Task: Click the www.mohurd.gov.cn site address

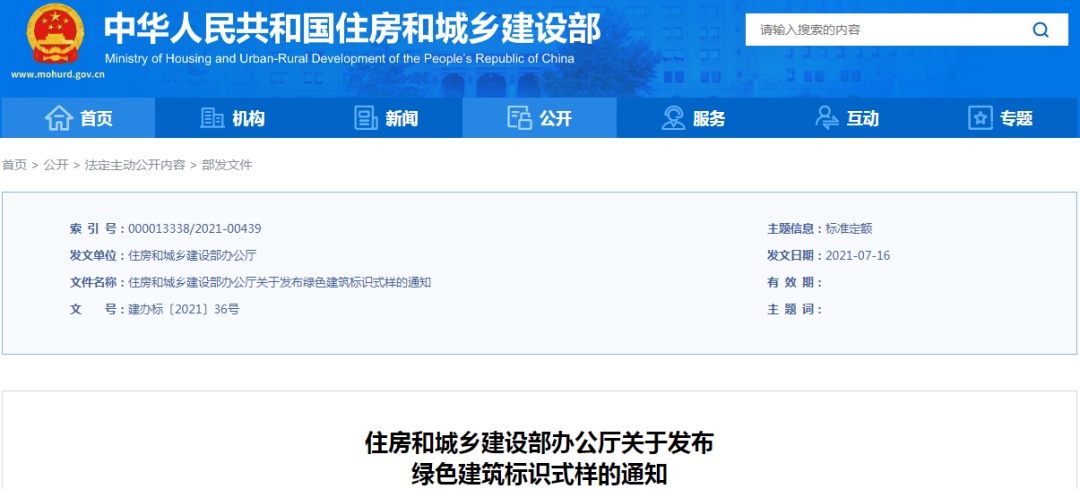Action: click(58, 74)
